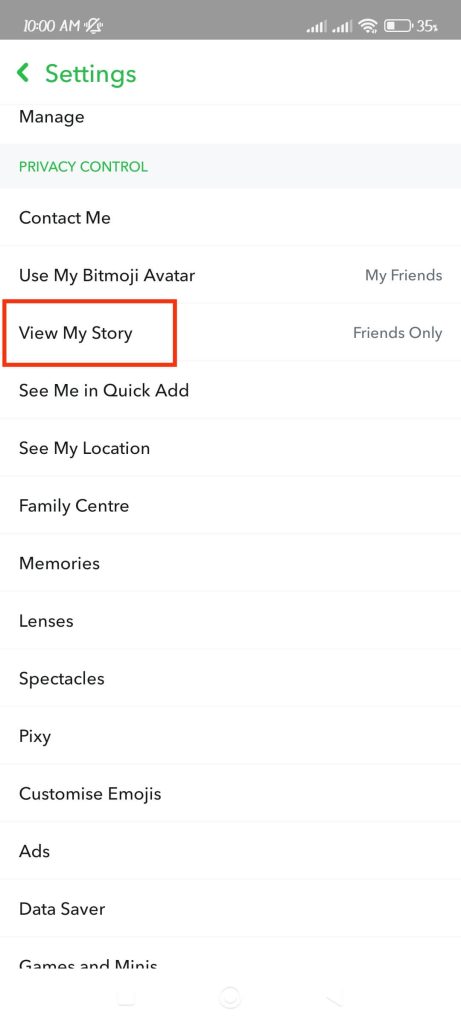Open Contact Me privacy setting
This screenshot has height=1024, width=461.
pos(230,217)
